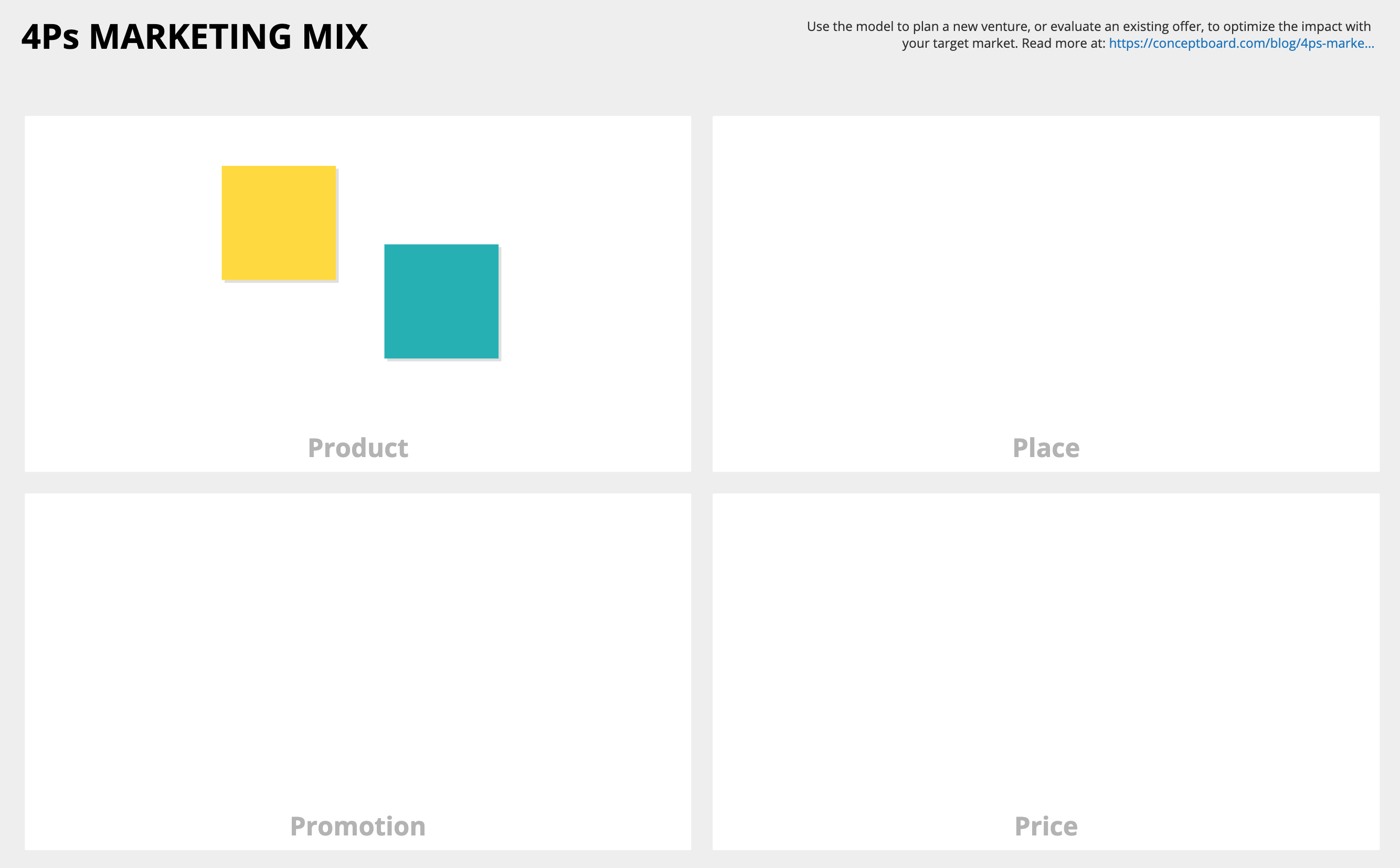
Task: Open the conceptboard.com blog link
Action: click(1241, 44)
